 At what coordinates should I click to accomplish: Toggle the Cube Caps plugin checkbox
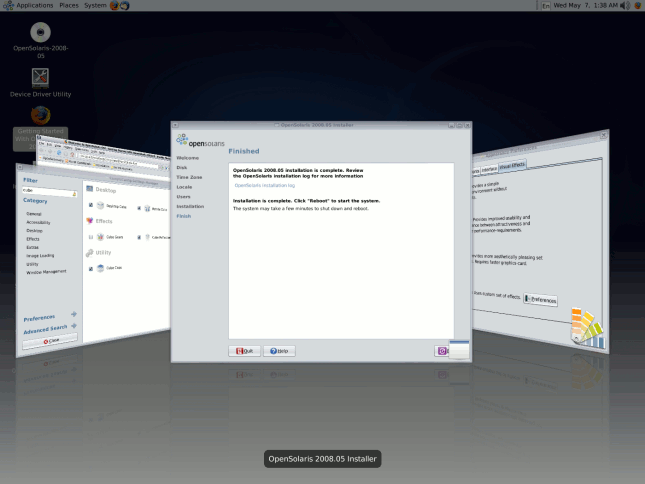coord(91,269)
